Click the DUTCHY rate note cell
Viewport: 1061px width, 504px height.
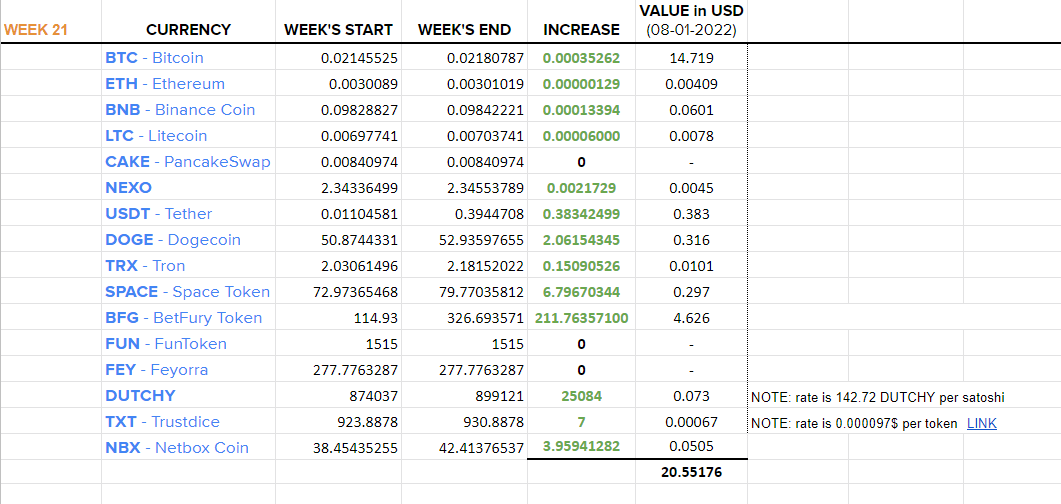click(878, 397)
